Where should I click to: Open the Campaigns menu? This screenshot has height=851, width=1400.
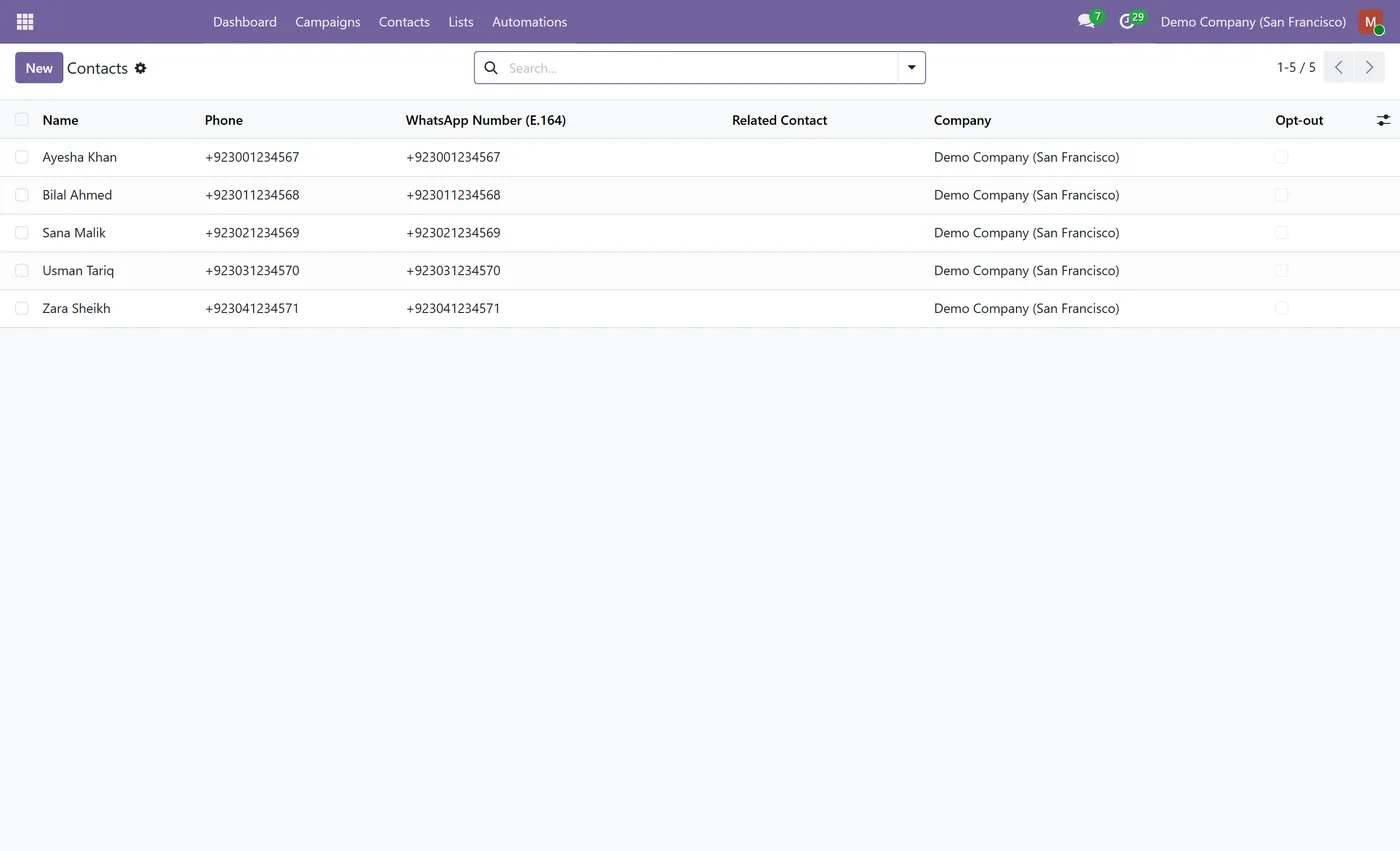click(x=328, y=22)
